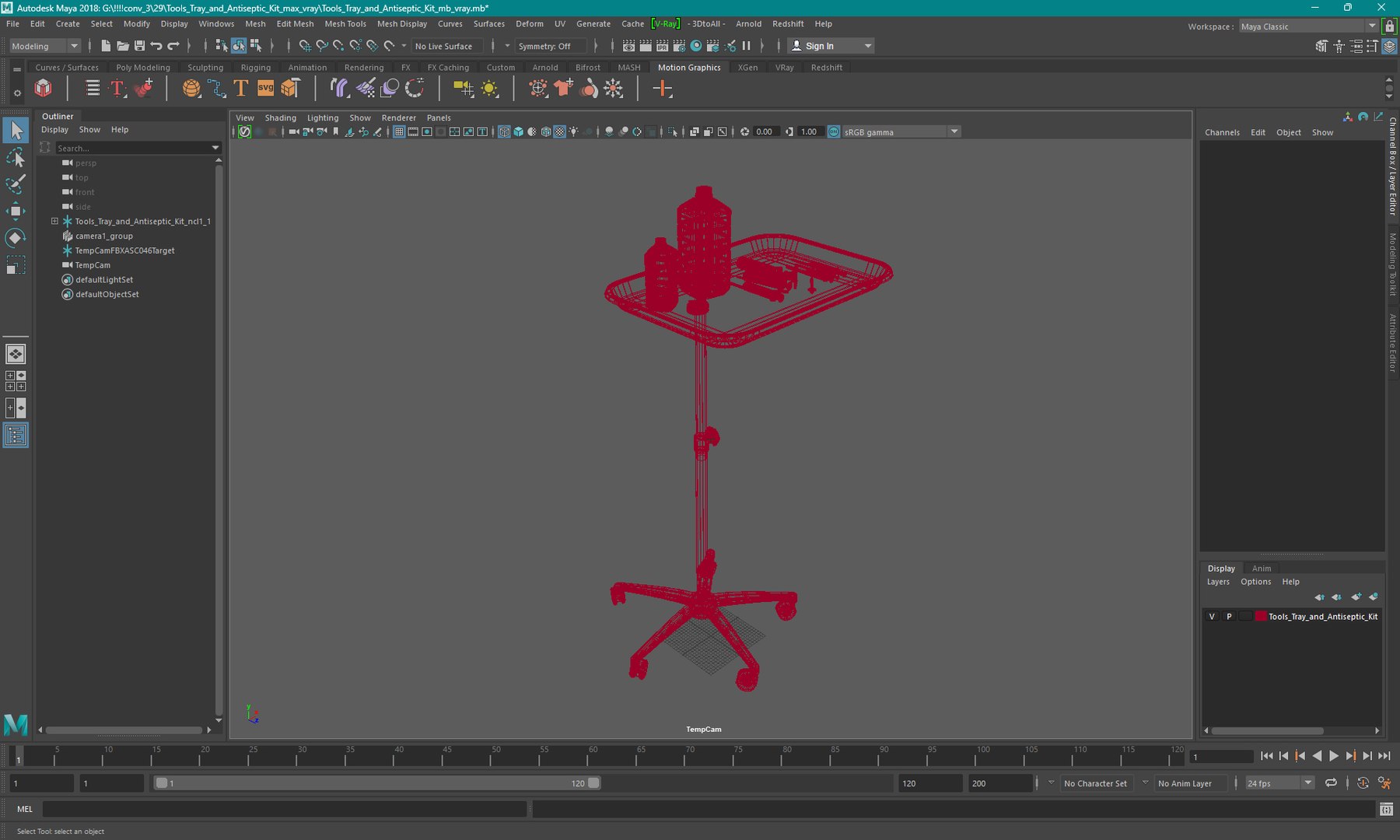Switch to the Poly Modeling shelf tab

(142, 68)
